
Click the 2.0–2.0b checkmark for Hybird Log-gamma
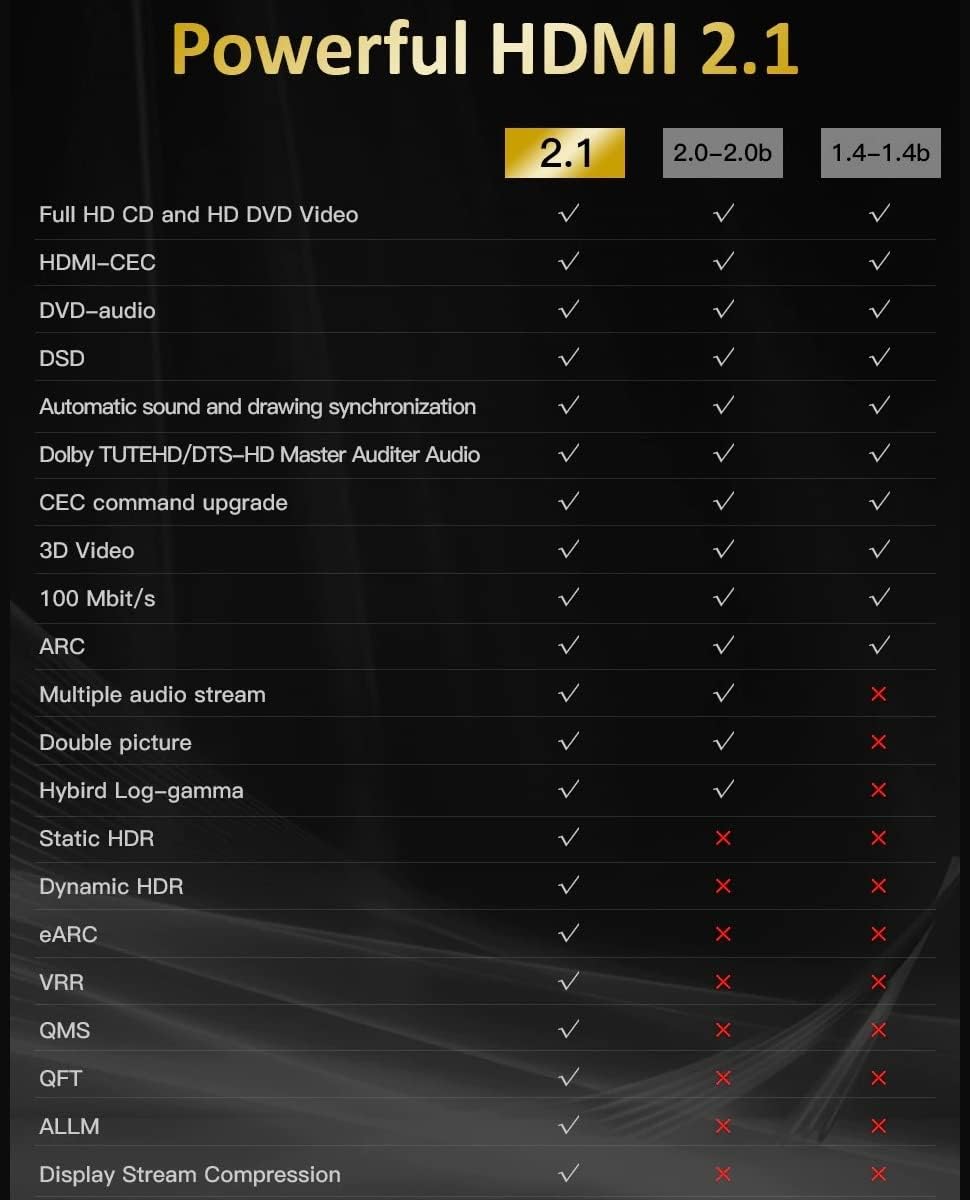coord(723,790)
